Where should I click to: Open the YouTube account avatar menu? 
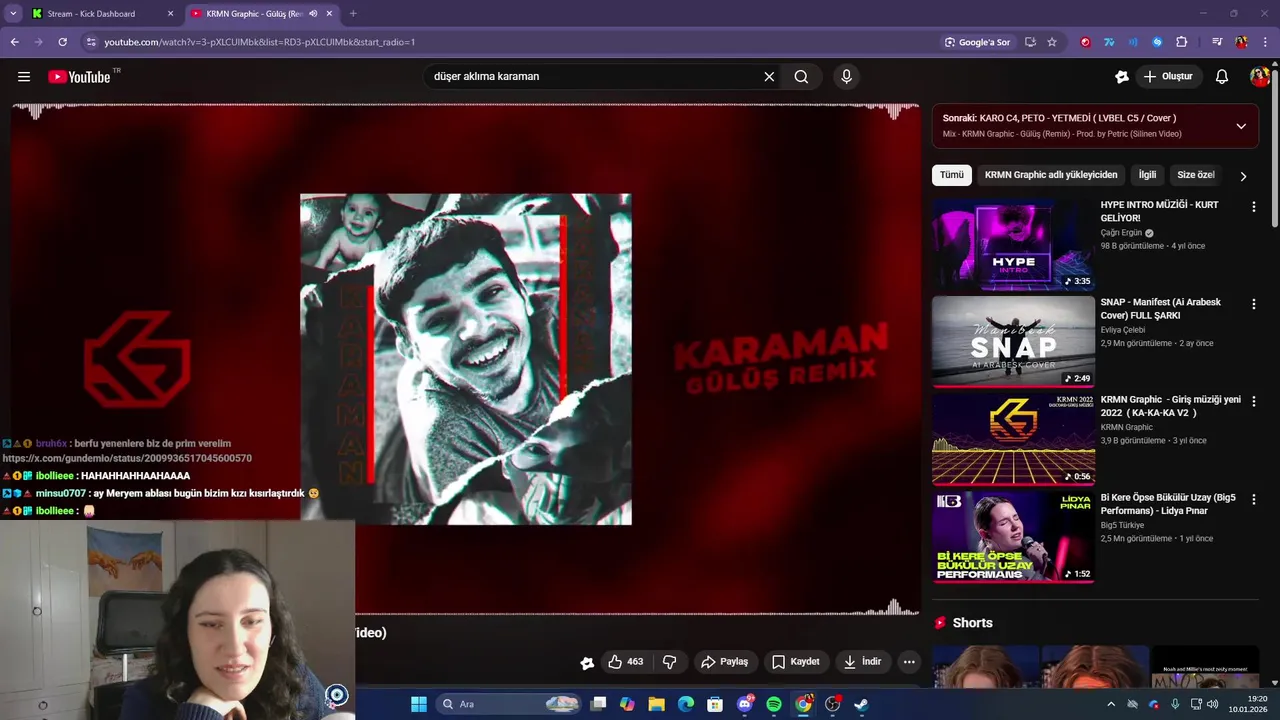pos(1259,77)
